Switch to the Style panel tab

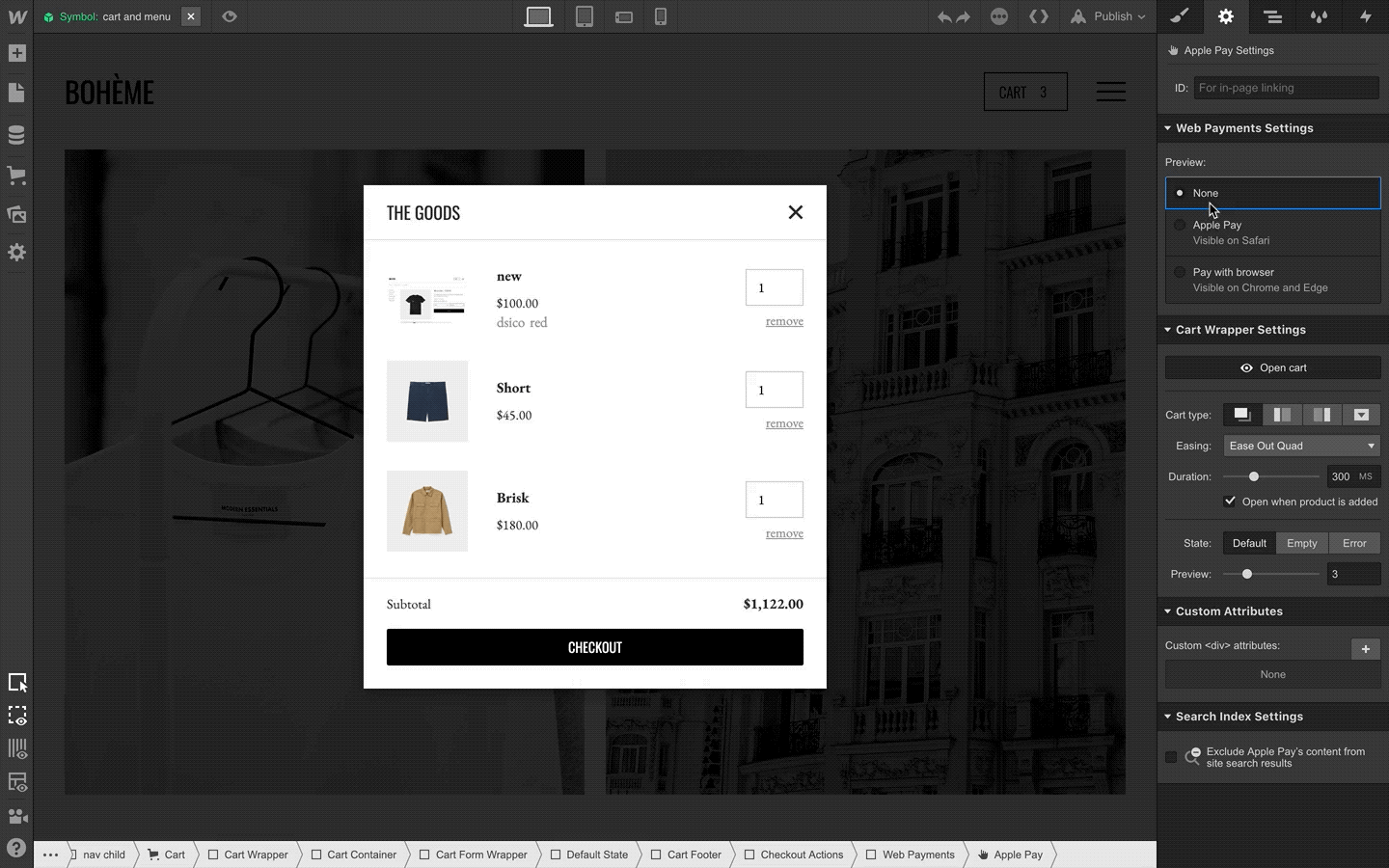point(1180,16)
